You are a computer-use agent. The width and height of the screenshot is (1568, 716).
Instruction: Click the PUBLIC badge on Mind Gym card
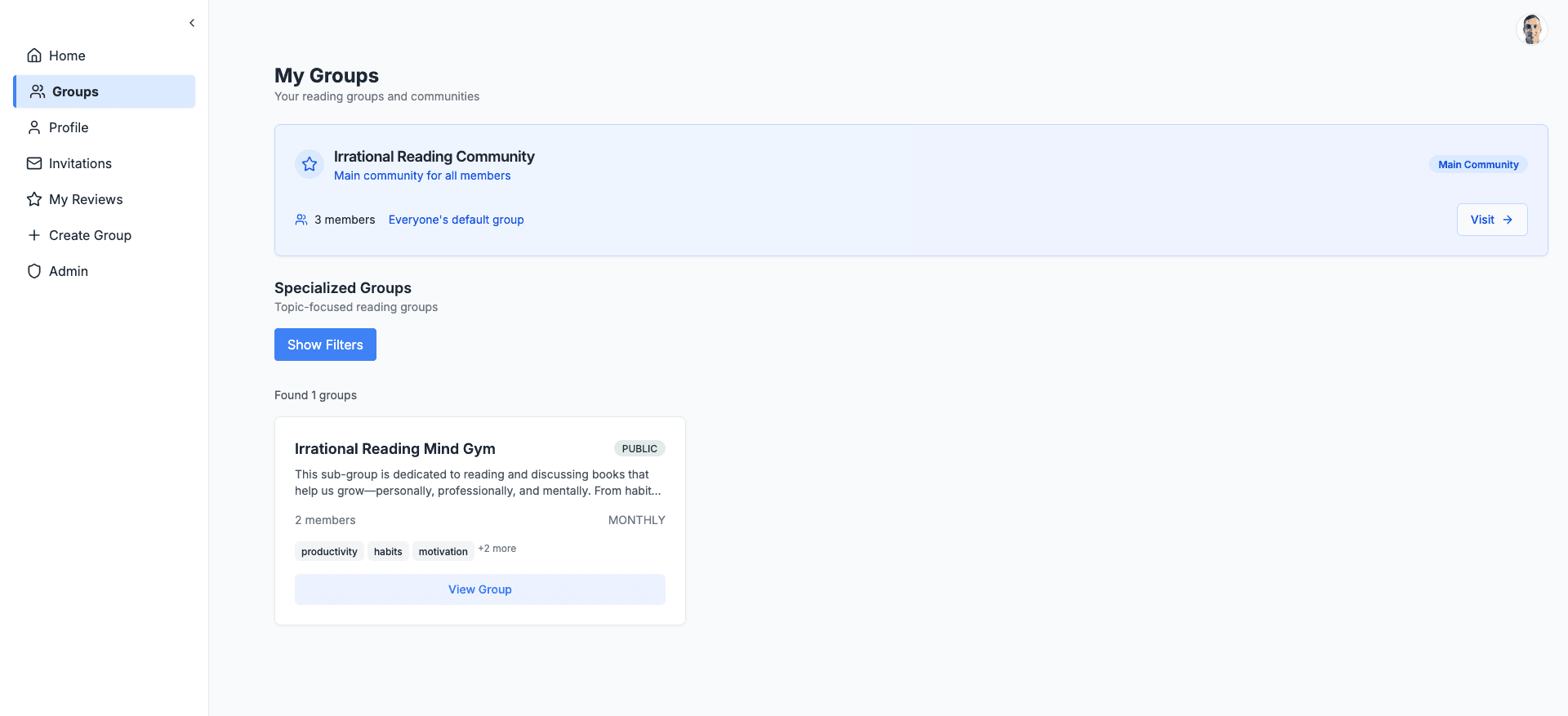639,448
